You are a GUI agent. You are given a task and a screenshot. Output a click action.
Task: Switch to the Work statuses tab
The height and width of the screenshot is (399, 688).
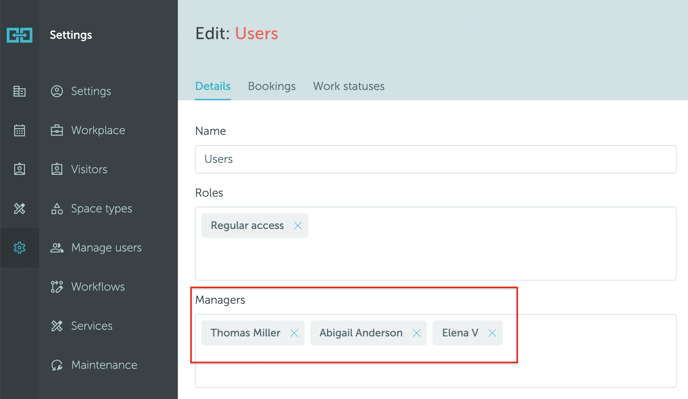[x=348, y=86]
